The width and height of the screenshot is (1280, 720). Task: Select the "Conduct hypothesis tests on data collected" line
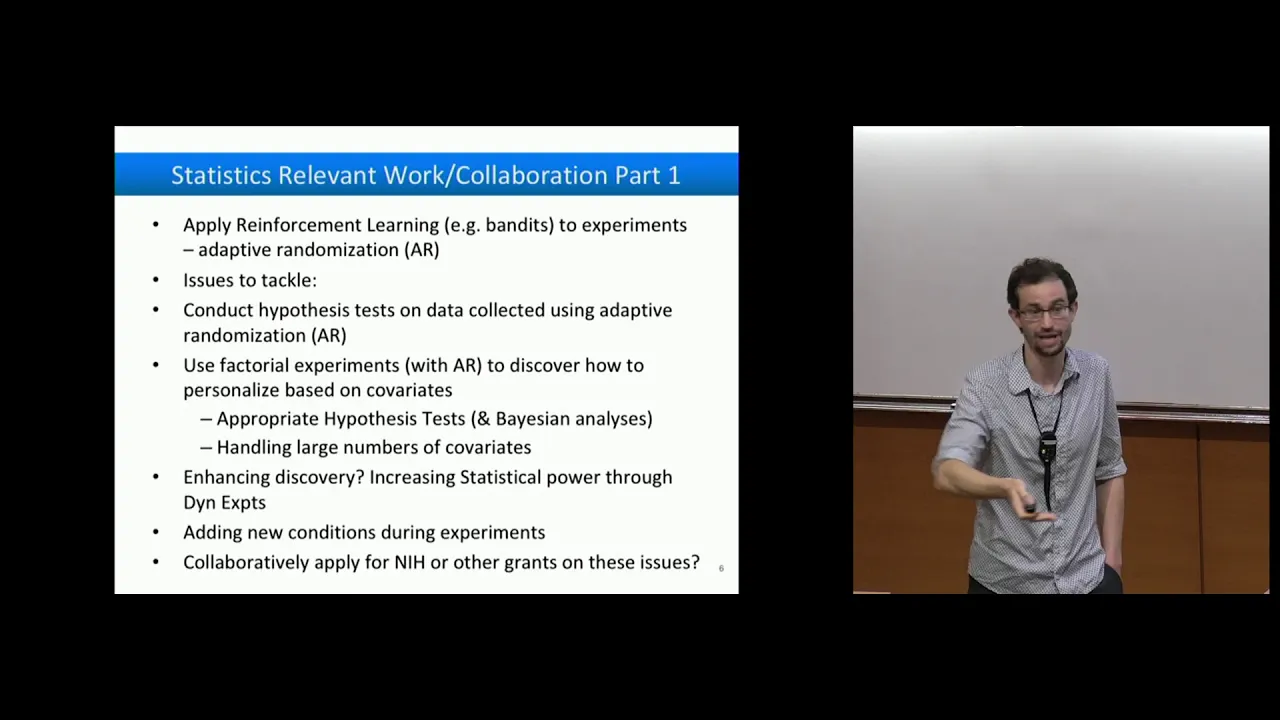point(428,310)
